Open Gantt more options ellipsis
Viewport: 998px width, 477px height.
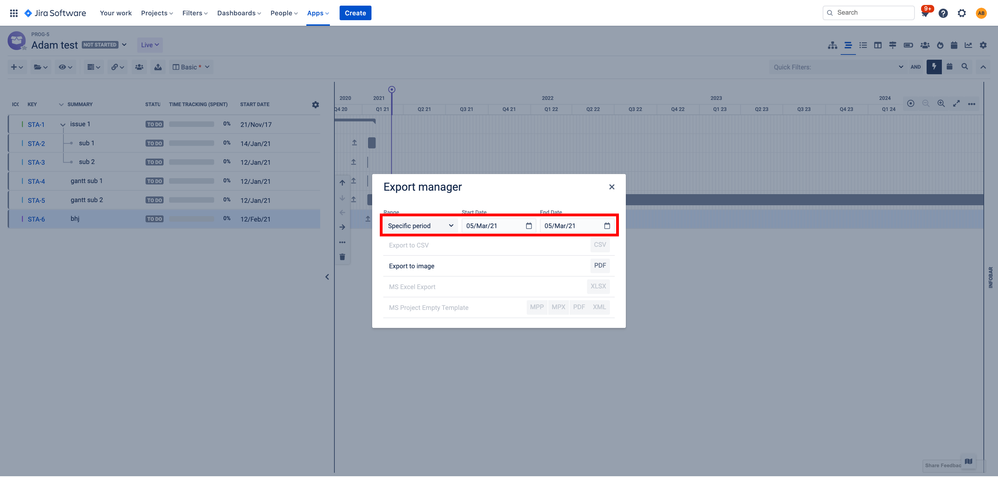pos(971,103)
